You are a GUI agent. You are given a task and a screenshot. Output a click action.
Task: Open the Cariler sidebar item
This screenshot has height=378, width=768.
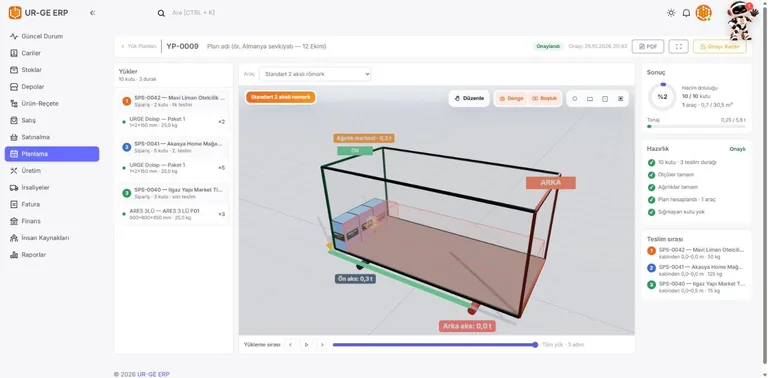coord(52,53)
